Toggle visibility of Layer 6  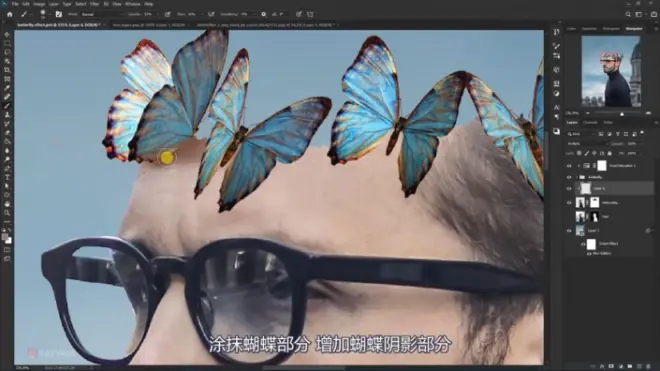569,189
